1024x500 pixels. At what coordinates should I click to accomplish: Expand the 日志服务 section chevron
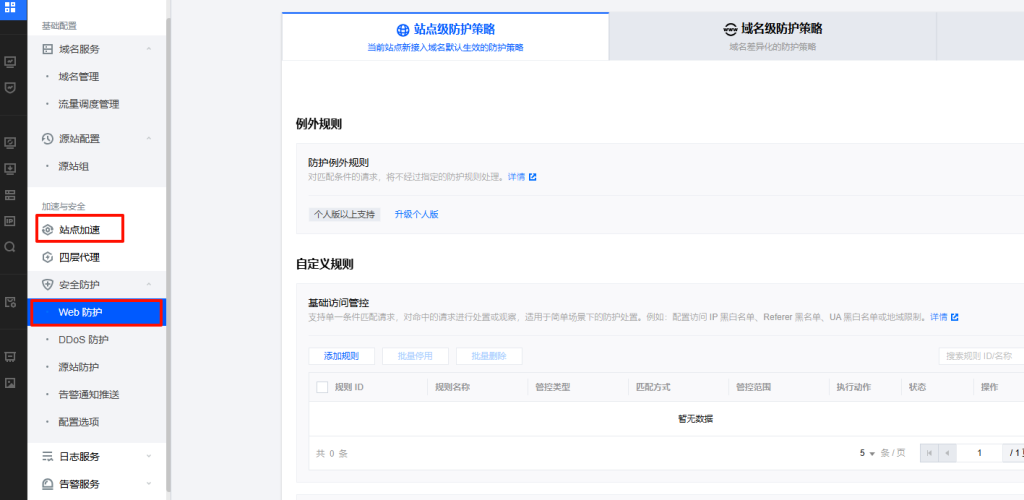tap(149, 456)
